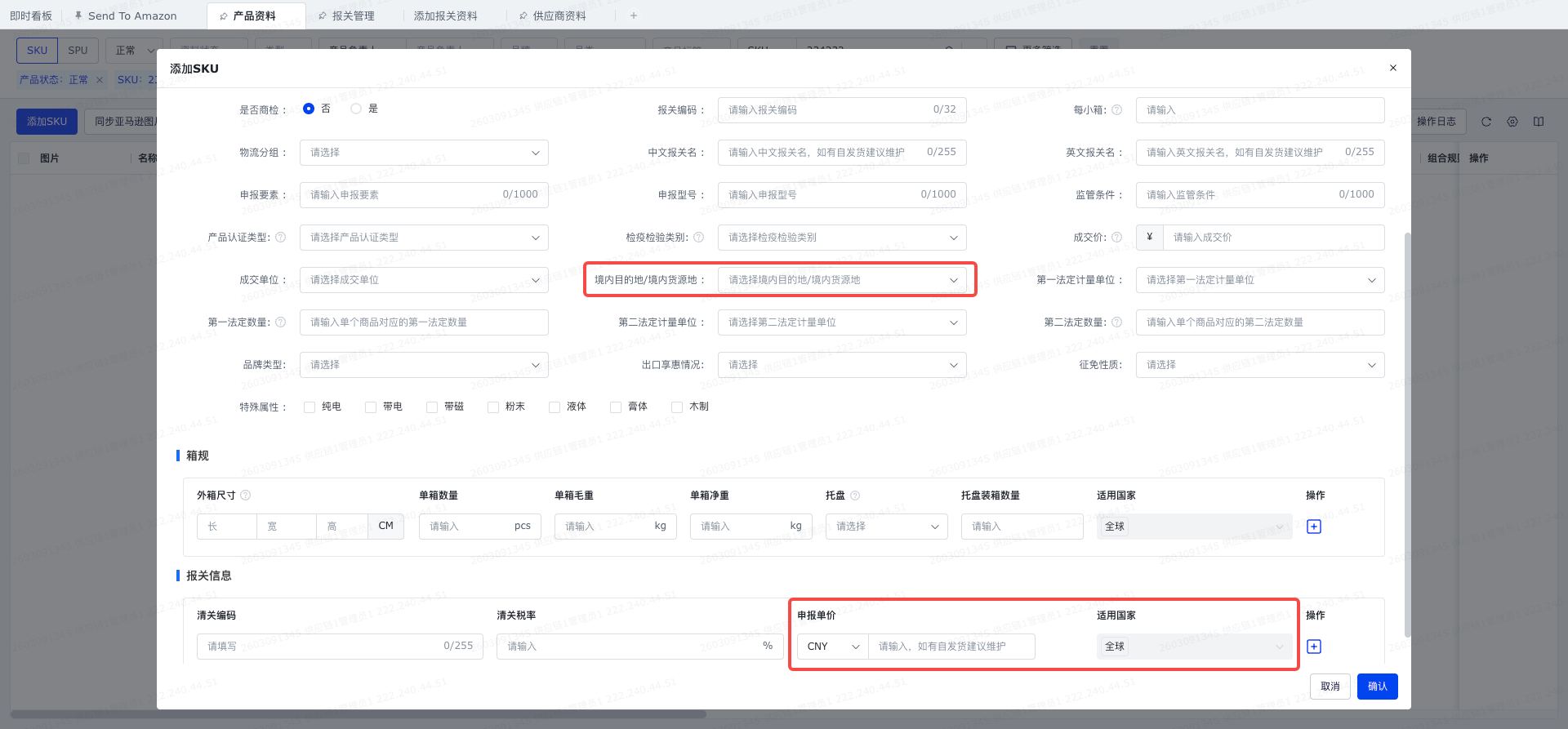Click the 操作日志 button in background
The image size is (1568, 729).
pyautogui.click(x=1437, y=122)
